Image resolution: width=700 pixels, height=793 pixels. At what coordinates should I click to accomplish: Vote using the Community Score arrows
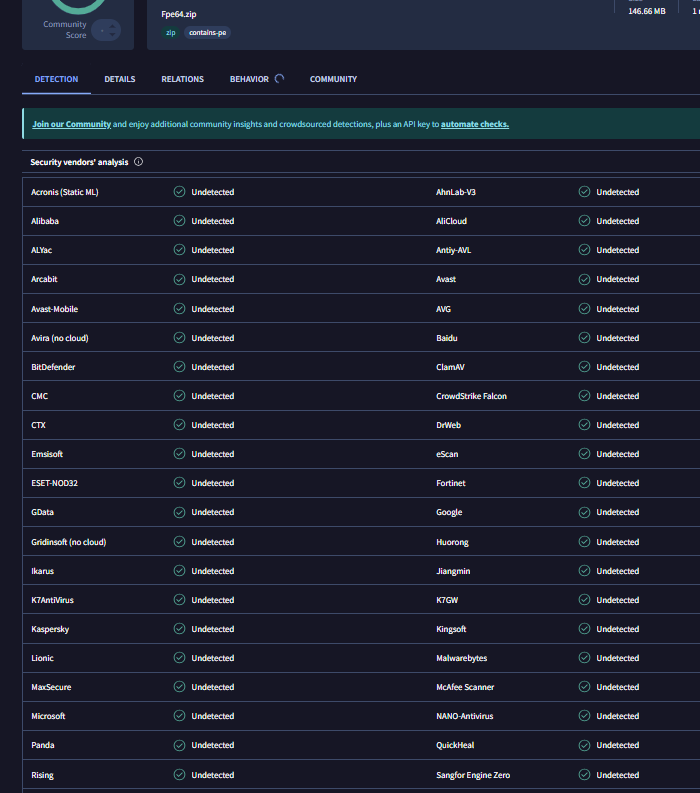coord(106,30)
